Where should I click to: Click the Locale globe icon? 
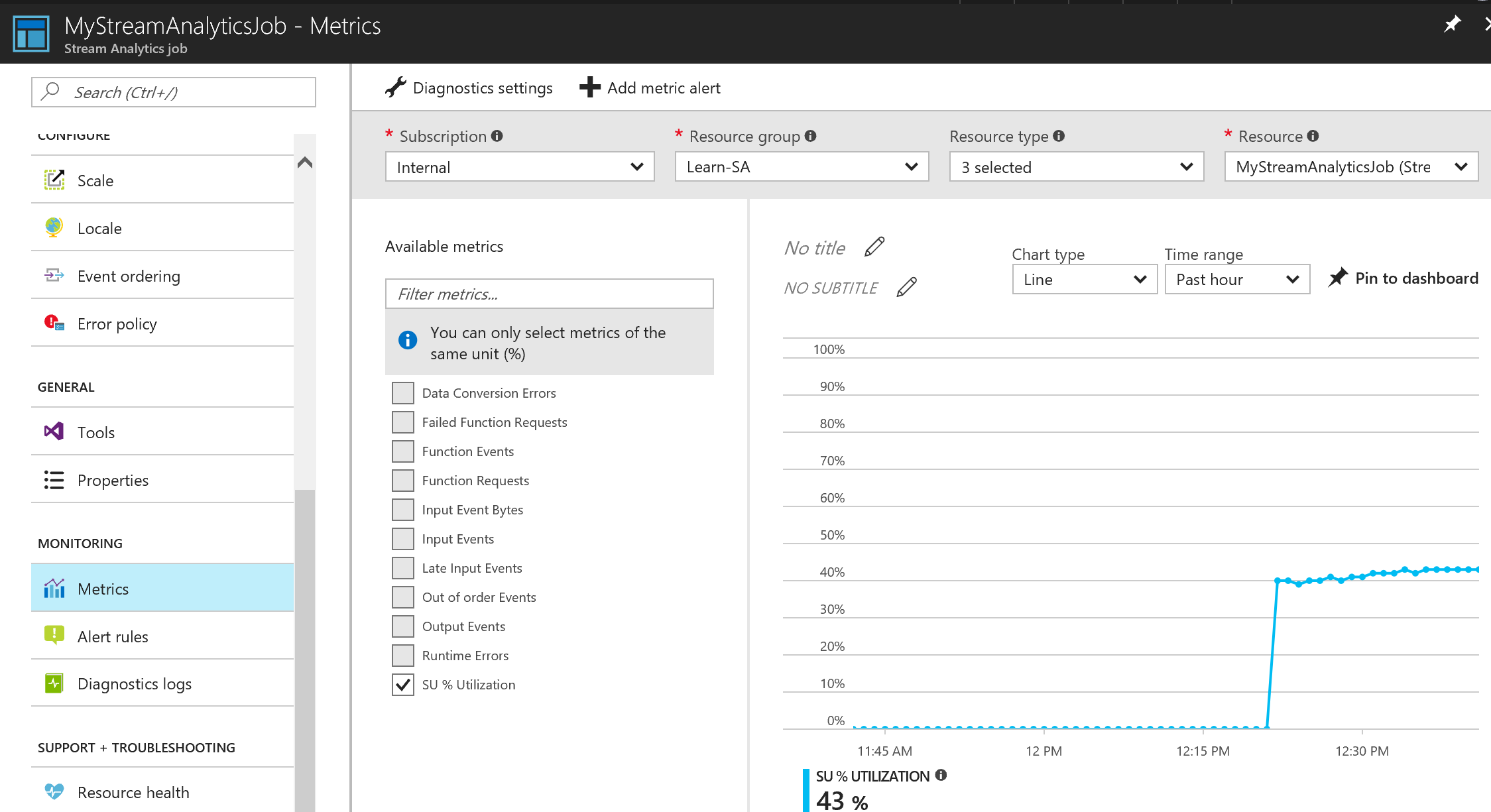(x=54, y=227)
